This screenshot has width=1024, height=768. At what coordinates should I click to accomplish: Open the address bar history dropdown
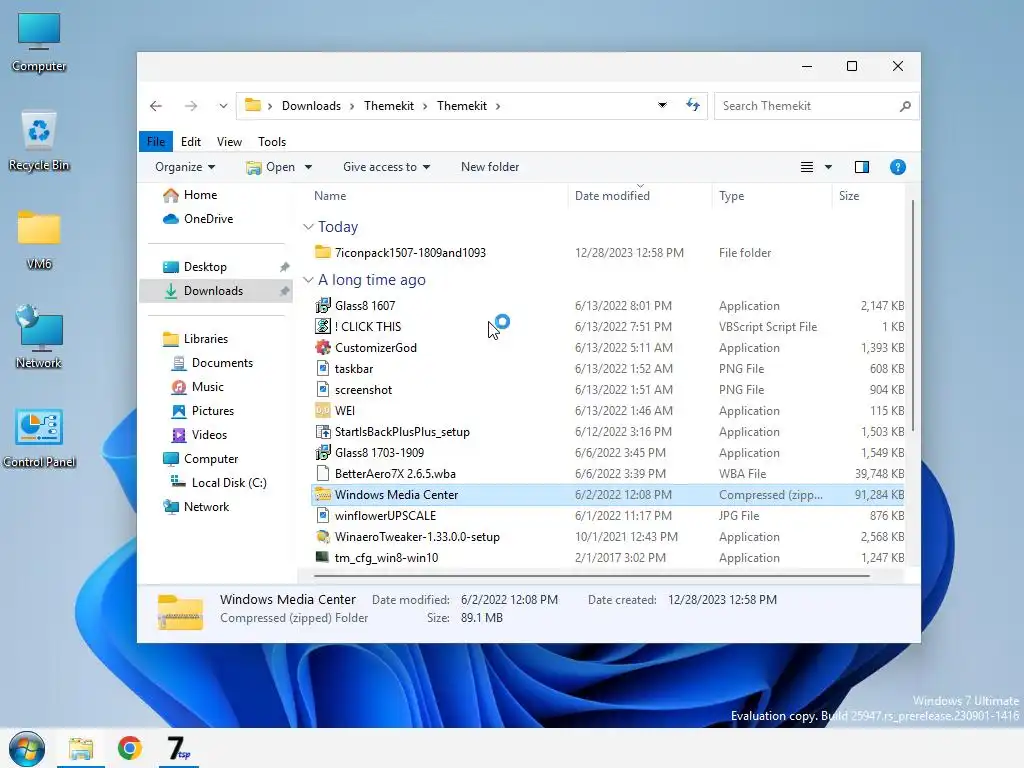tap(662, 105)
